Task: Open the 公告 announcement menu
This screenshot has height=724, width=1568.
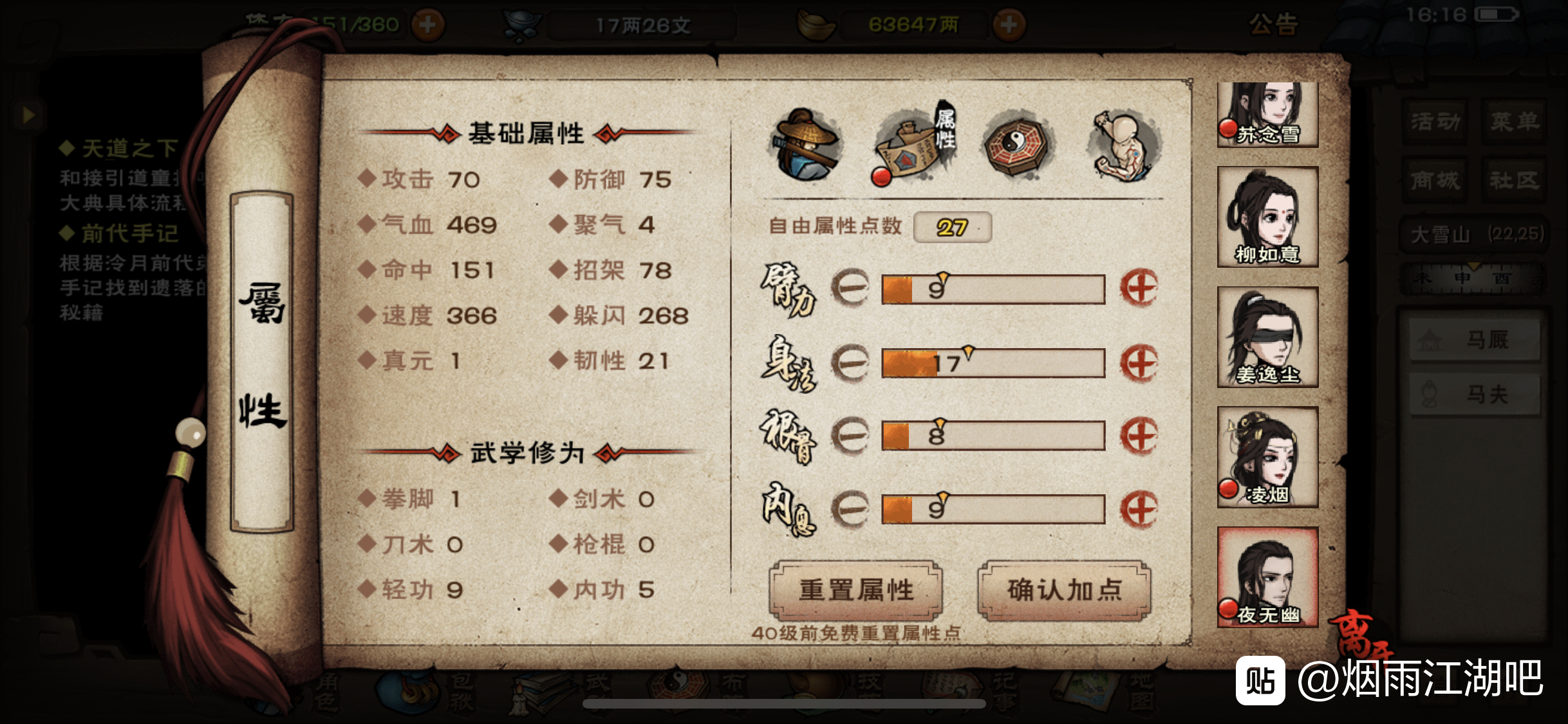Action: [1274, 25]
